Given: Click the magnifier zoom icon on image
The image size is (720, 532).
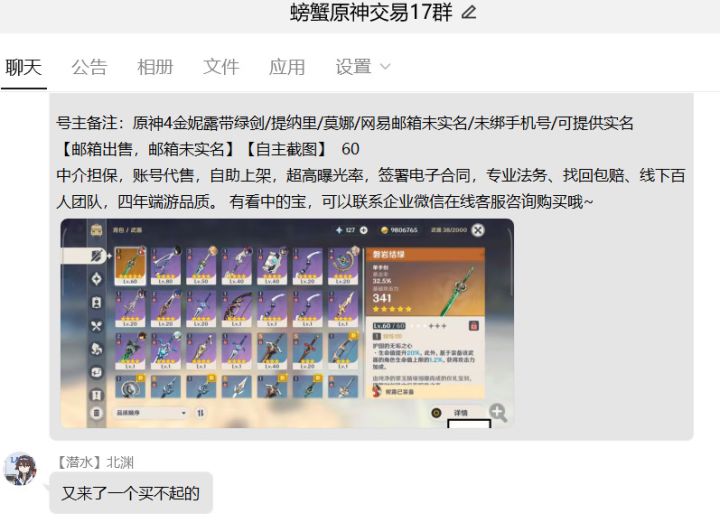Looking at the screenshot, I should (498, 412).
